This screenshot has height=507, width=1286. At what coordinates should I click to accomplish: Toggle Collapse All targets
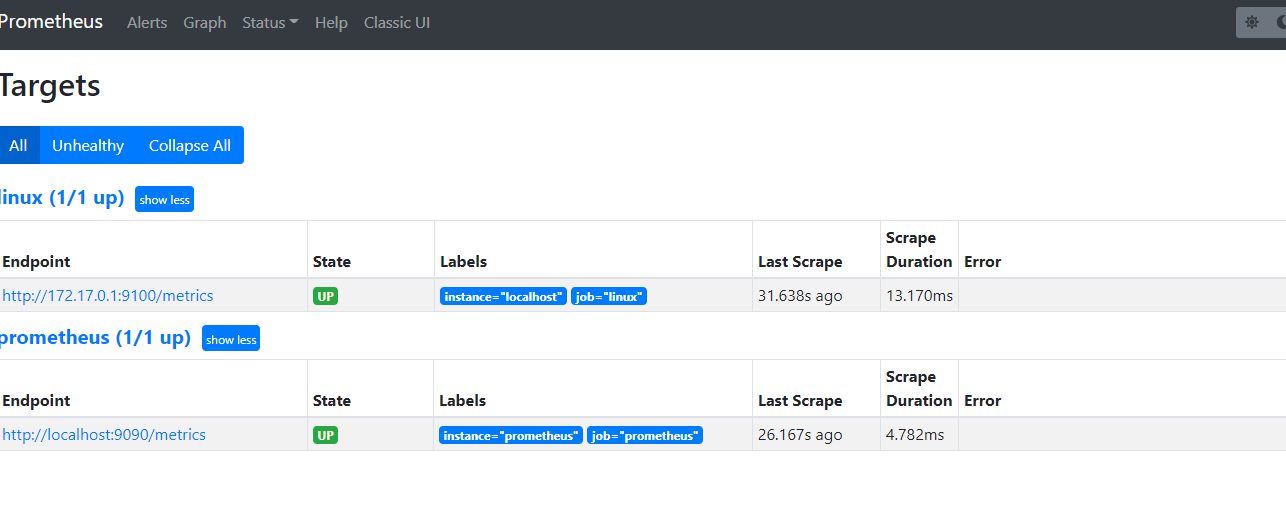point(190,145)
